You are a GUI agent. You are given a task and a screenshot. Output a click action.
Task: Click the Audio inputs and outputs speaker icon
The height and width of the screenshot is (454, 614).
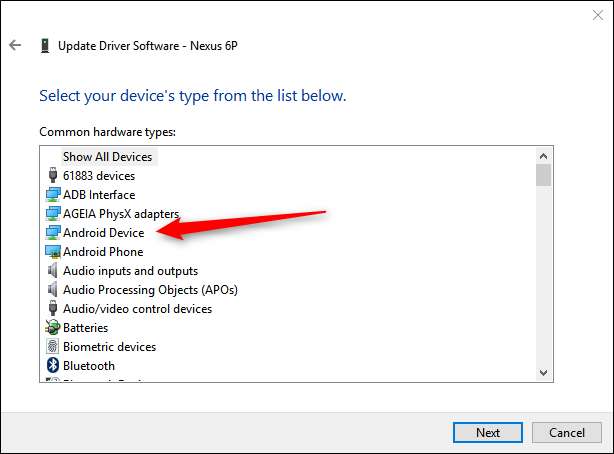(x=53, y=271)
